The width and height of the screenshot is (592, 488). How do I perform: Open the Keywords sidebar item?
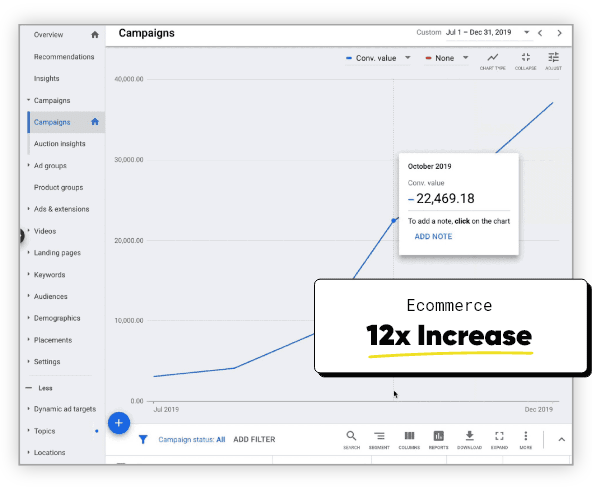49,275
